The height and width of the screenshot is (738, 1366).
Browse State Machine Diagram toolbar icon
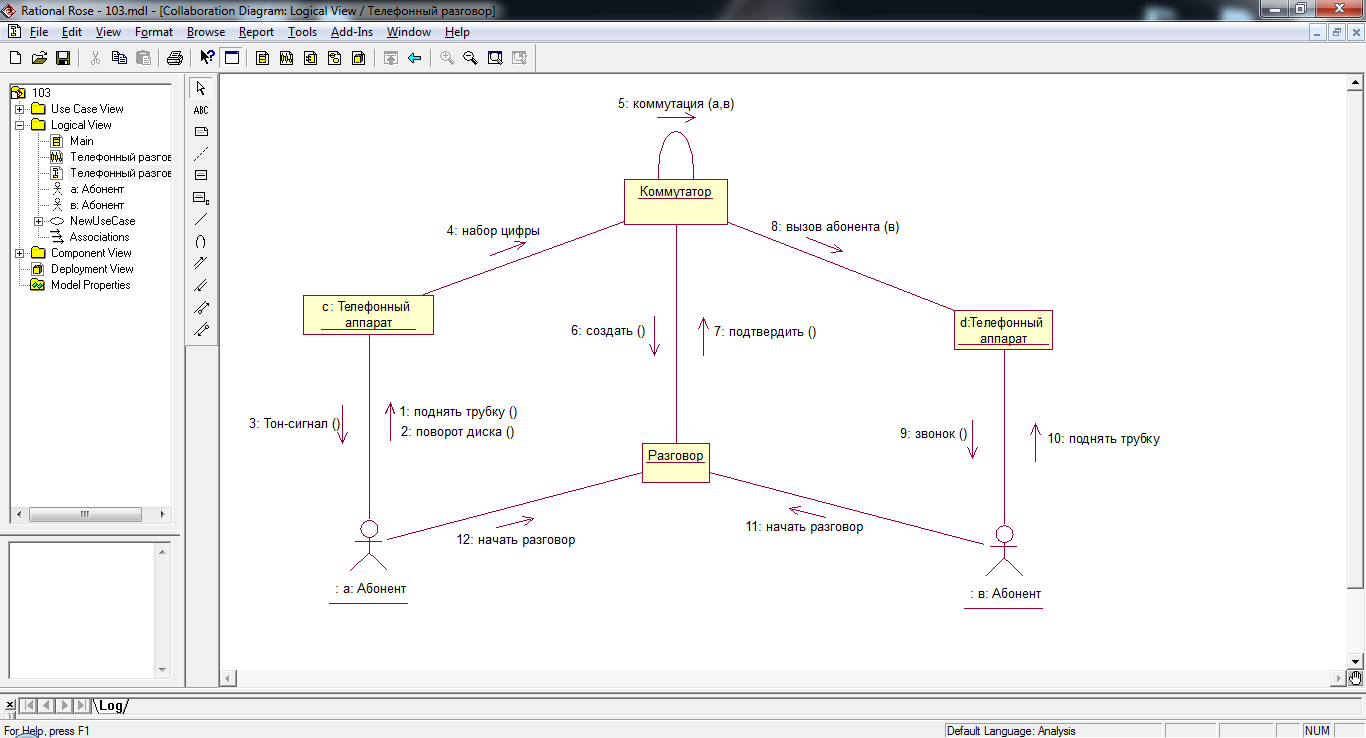coord(334,58)
